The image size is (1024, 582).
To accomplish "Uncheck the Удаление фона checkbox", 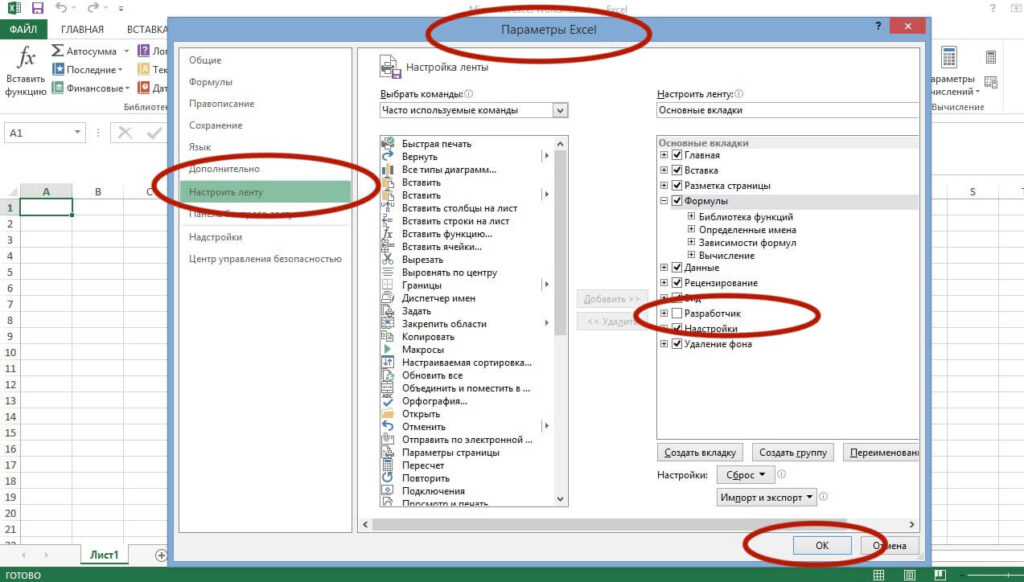I will point(677,344).
